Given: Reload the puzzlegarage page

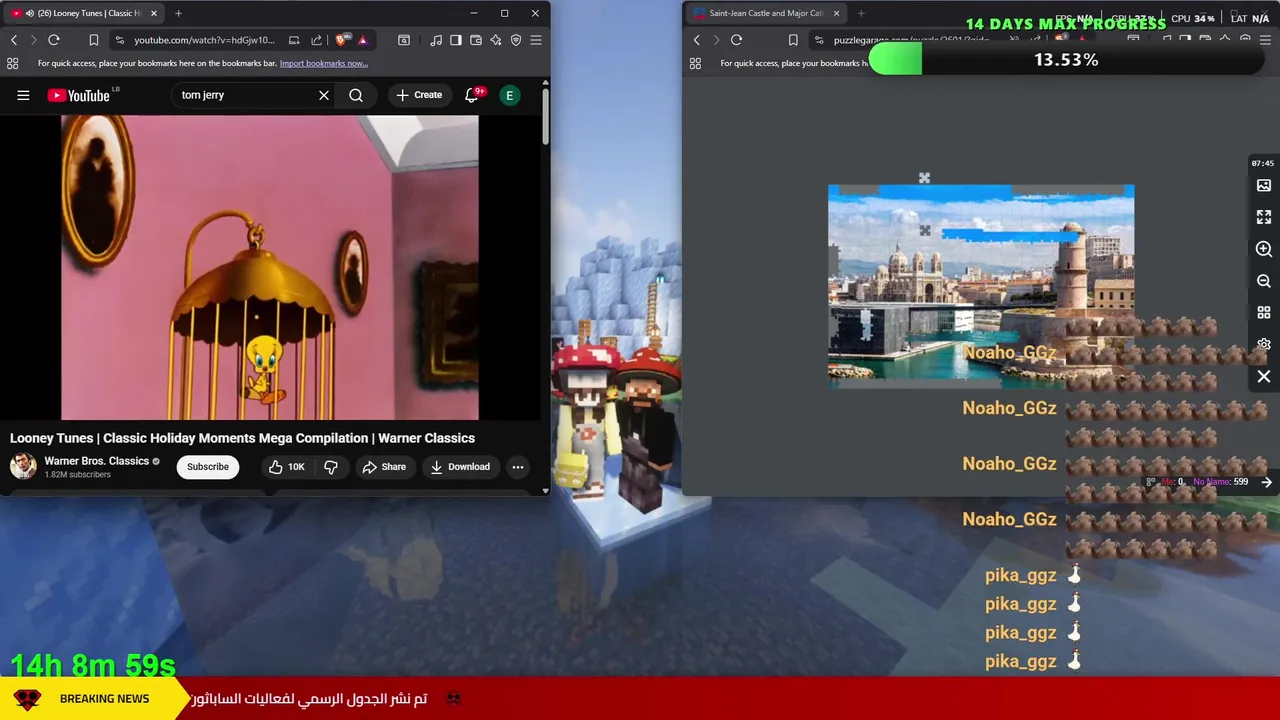Looking at the screenshot, I should coord(736,40).
